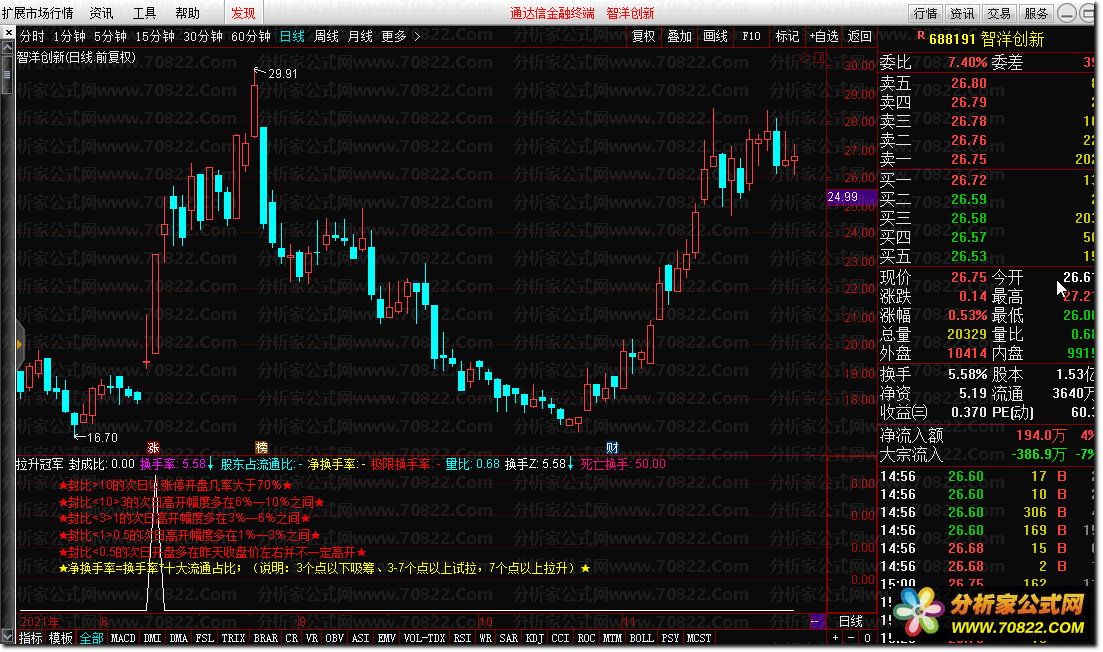Apply the MCST indicator
This screenshot has width=1103, height=652.
[x=699, y=638]
